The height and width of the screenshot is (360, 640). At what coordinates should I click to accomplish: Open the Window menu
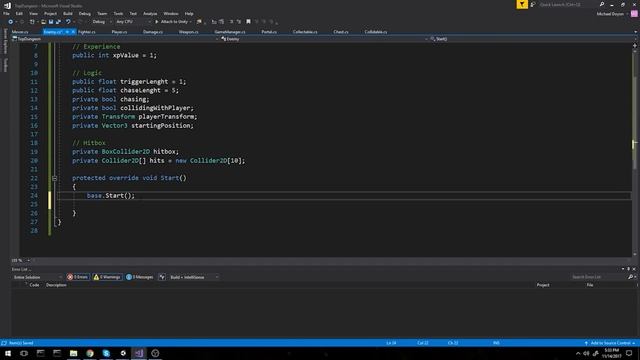click(171, 13)
